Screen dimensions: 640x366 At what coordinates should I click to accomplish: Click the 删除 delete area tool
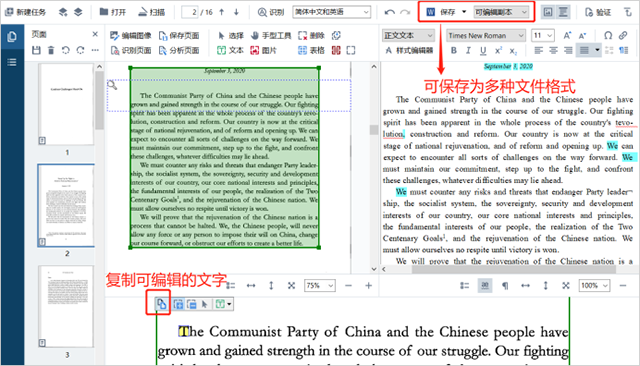pyautogui.click(x=311, y=35)
